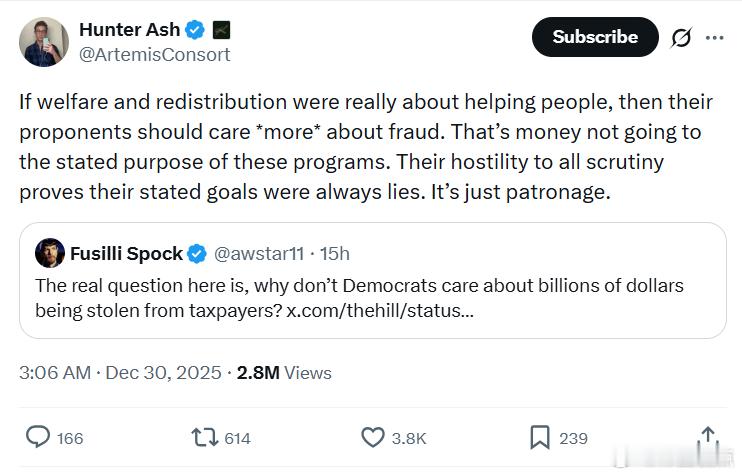Open the @ArtemisConsort handle link
Screen dimensions: 742x476
154,54
